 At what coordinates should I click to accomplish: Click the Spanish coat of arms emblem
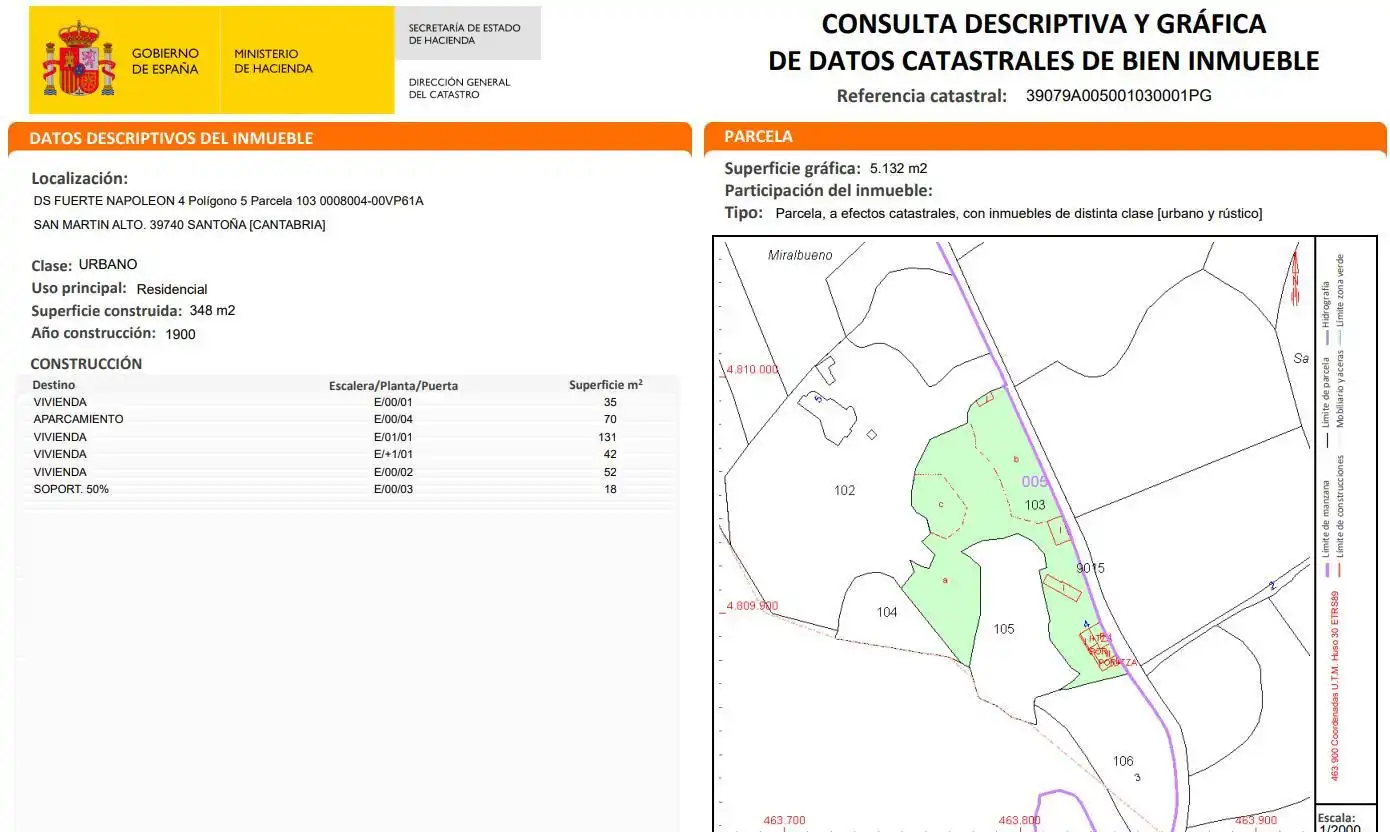coord(79,60)
